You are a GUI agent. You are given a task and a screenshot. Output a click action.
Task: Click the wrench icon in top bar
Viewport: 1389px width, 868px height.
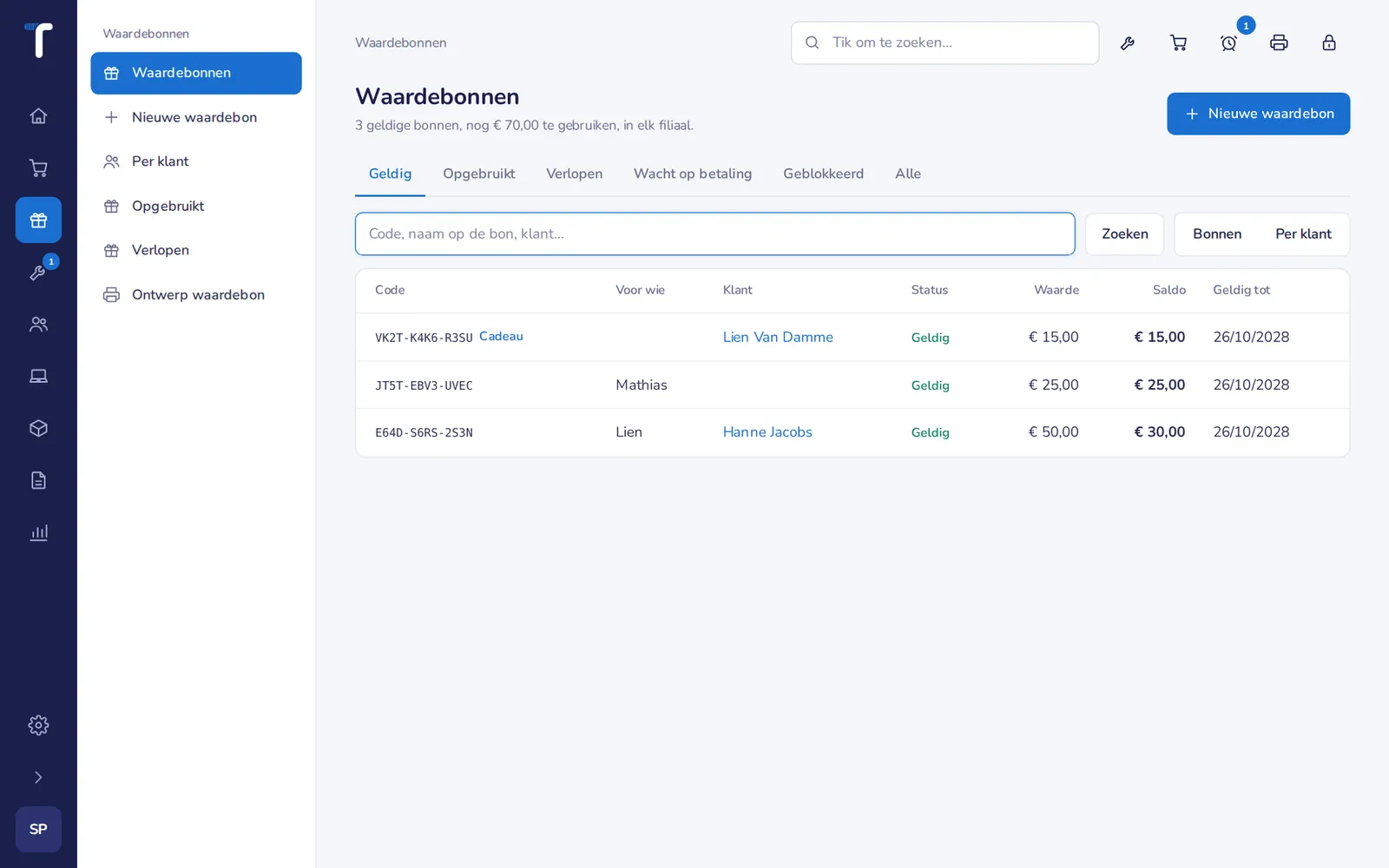(1128, 43)
